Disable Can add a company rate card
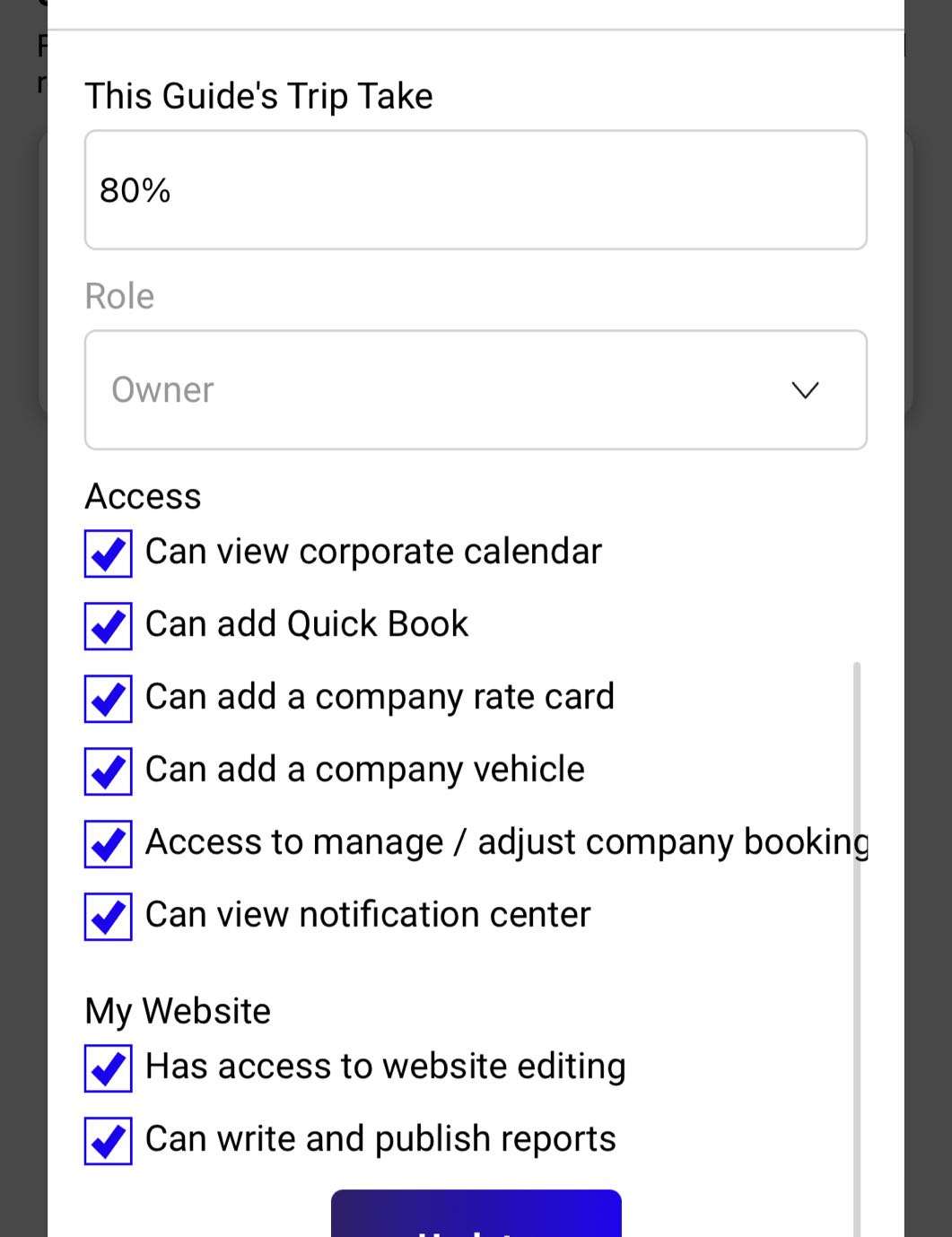Image resolution: width=952 pixels, height=1237 pixels. [109, 699]
